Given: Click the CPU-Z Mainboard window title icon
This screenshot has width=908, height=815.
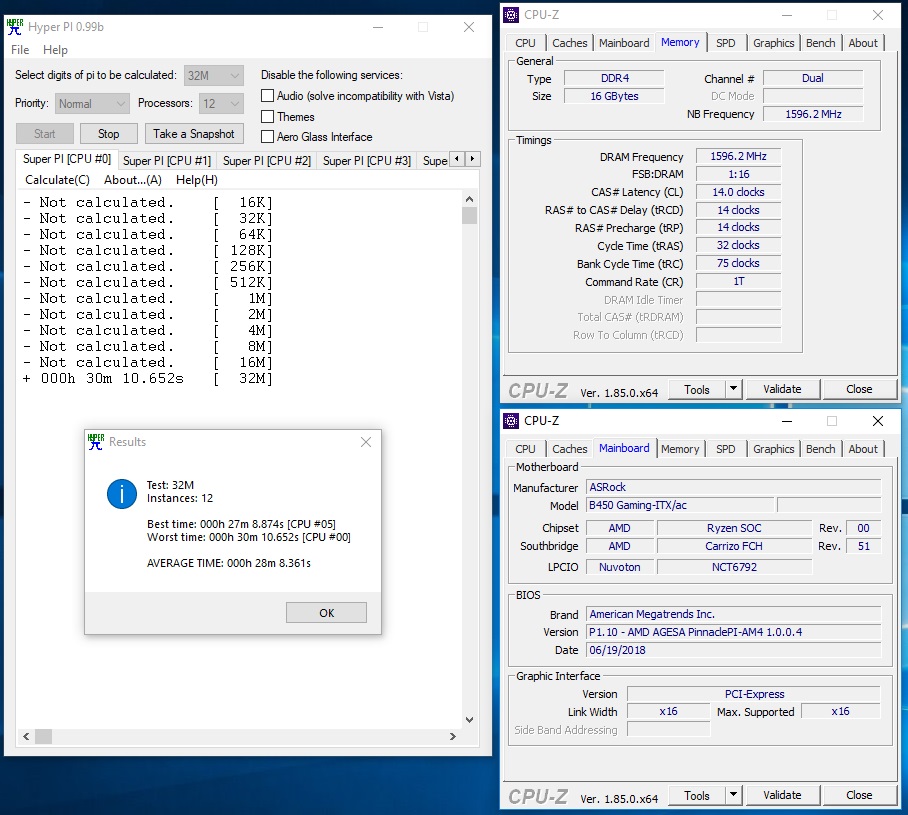Looking at the screenshot, I should (x=511, y=421).
